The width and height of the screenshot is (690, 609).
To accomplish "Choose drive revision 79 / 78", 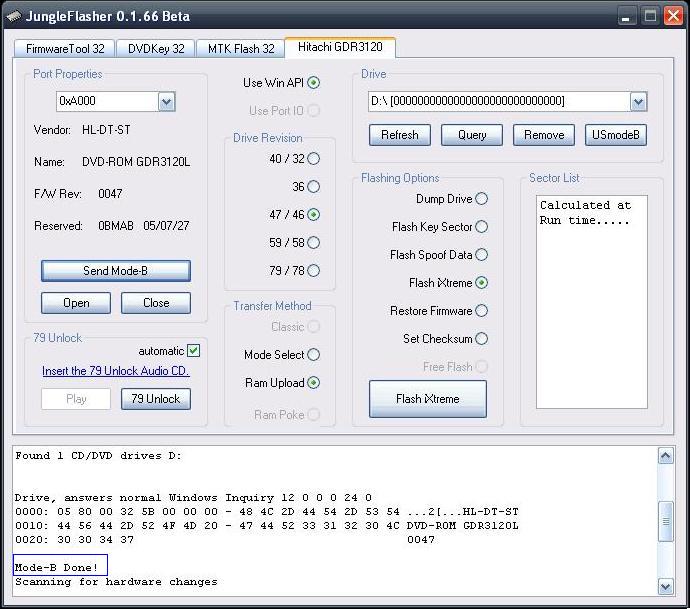I will coord(314,271).
